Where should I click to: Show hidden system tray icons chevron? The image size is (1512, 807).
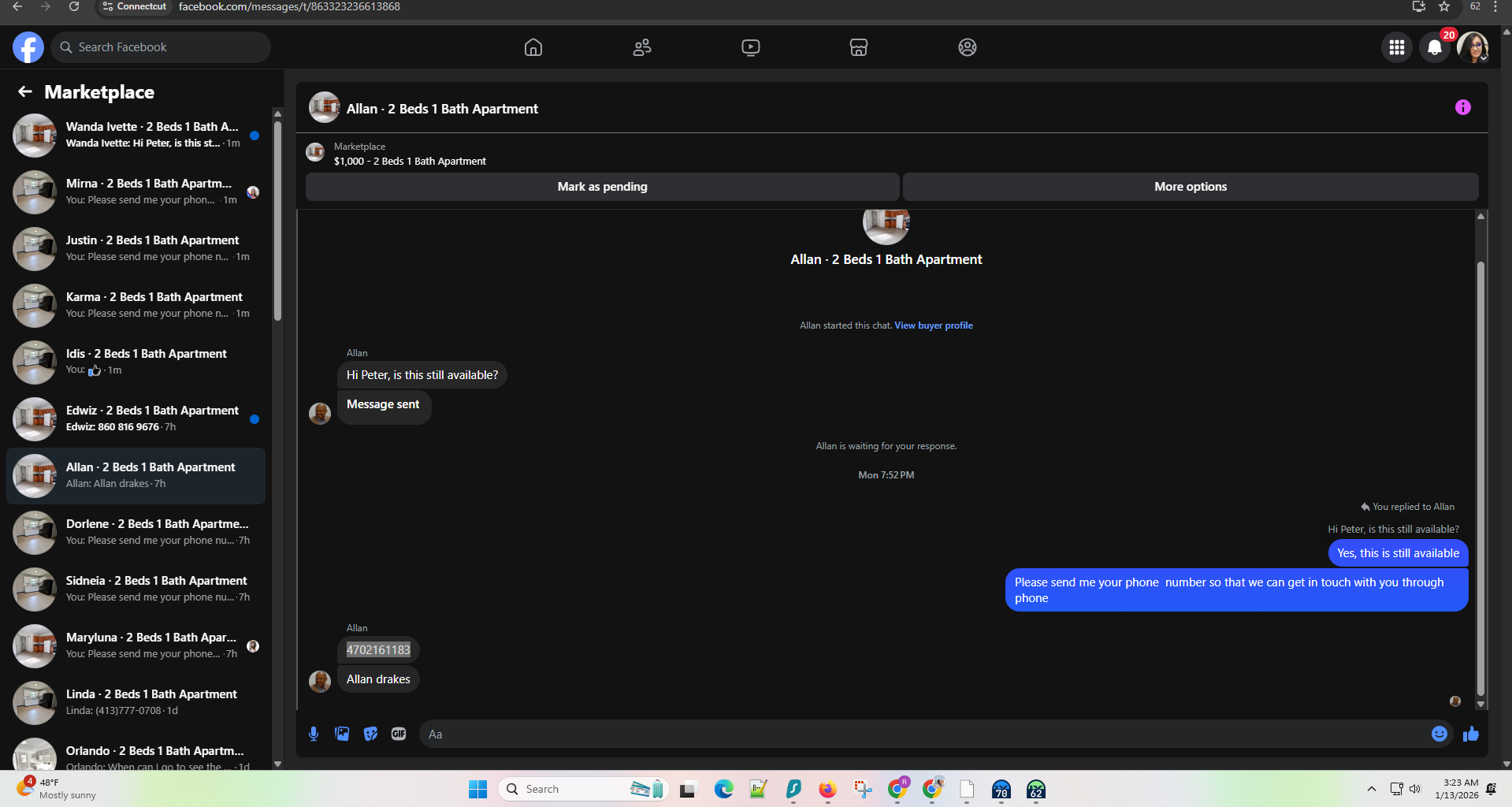pyautogui.click(x=1371, y=789)
